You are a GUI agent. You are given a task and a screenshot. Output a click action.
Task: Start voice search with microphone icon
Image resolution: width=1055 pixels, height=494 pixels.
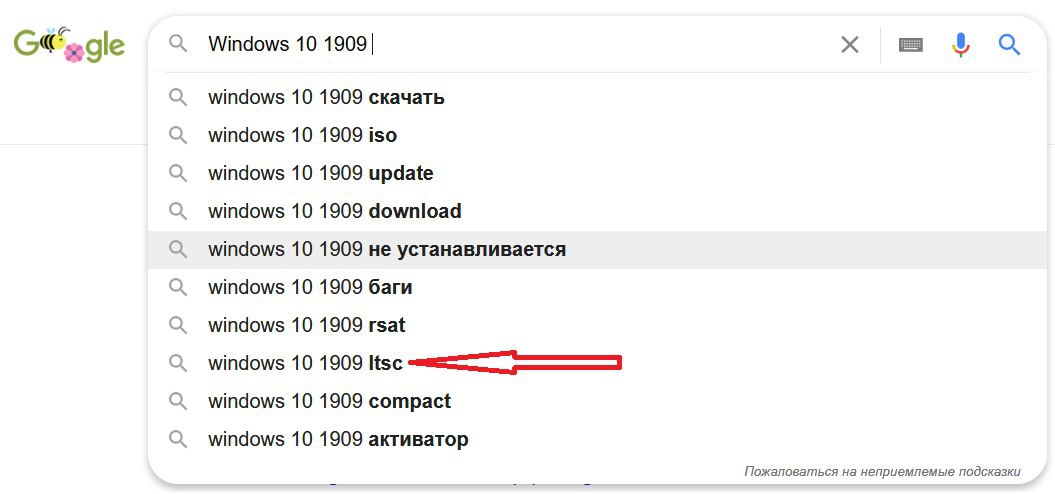pos(961,45)
